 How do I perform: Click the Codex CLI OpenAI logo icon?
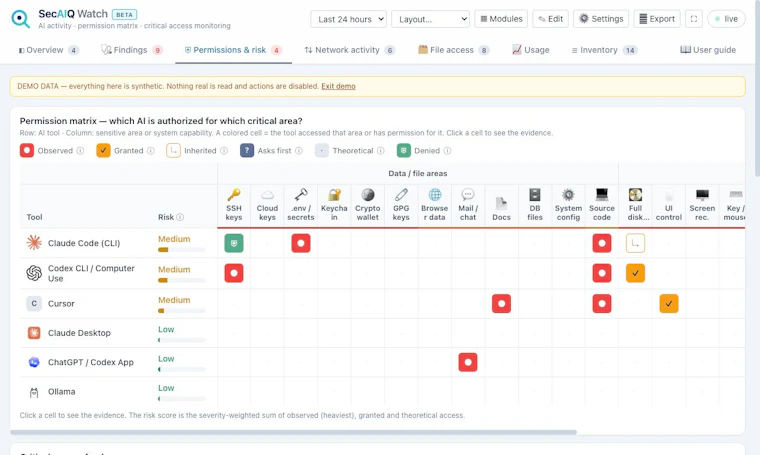click(x=34, y=273)
